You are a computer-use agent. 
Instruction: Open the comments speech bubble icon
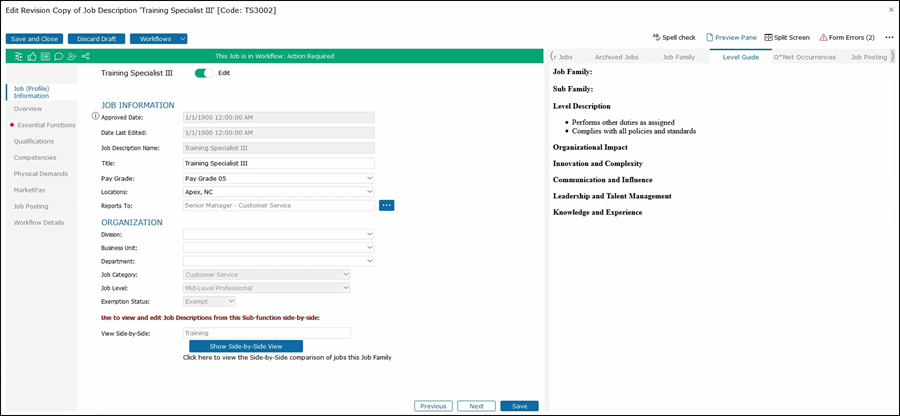[59, 56]
